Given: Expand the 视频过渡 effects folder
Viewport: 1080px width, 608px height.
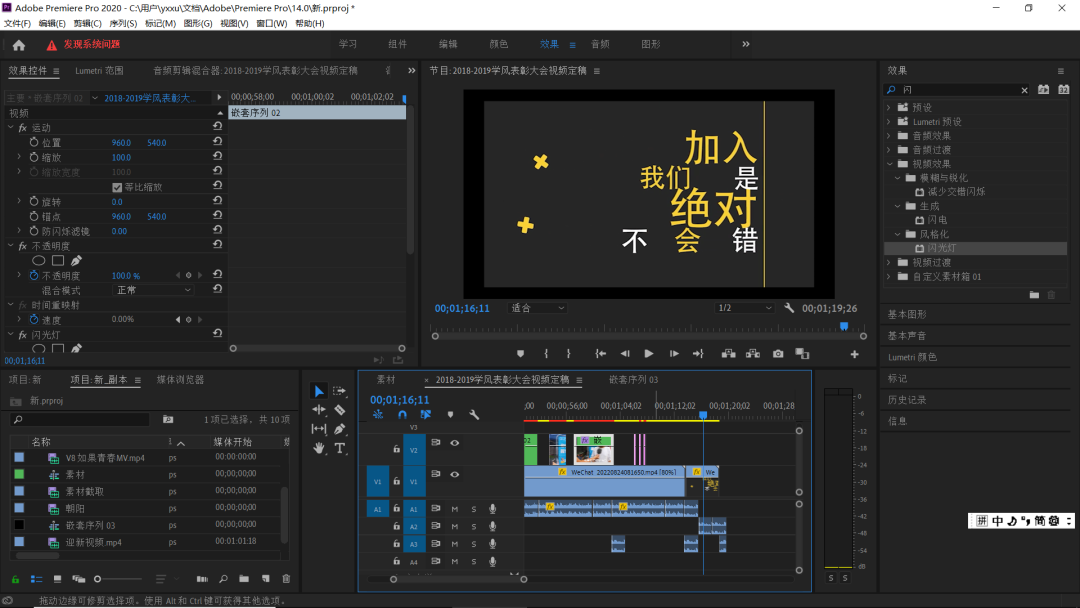Looking at the screenshot, I should [x=889, y=262].
